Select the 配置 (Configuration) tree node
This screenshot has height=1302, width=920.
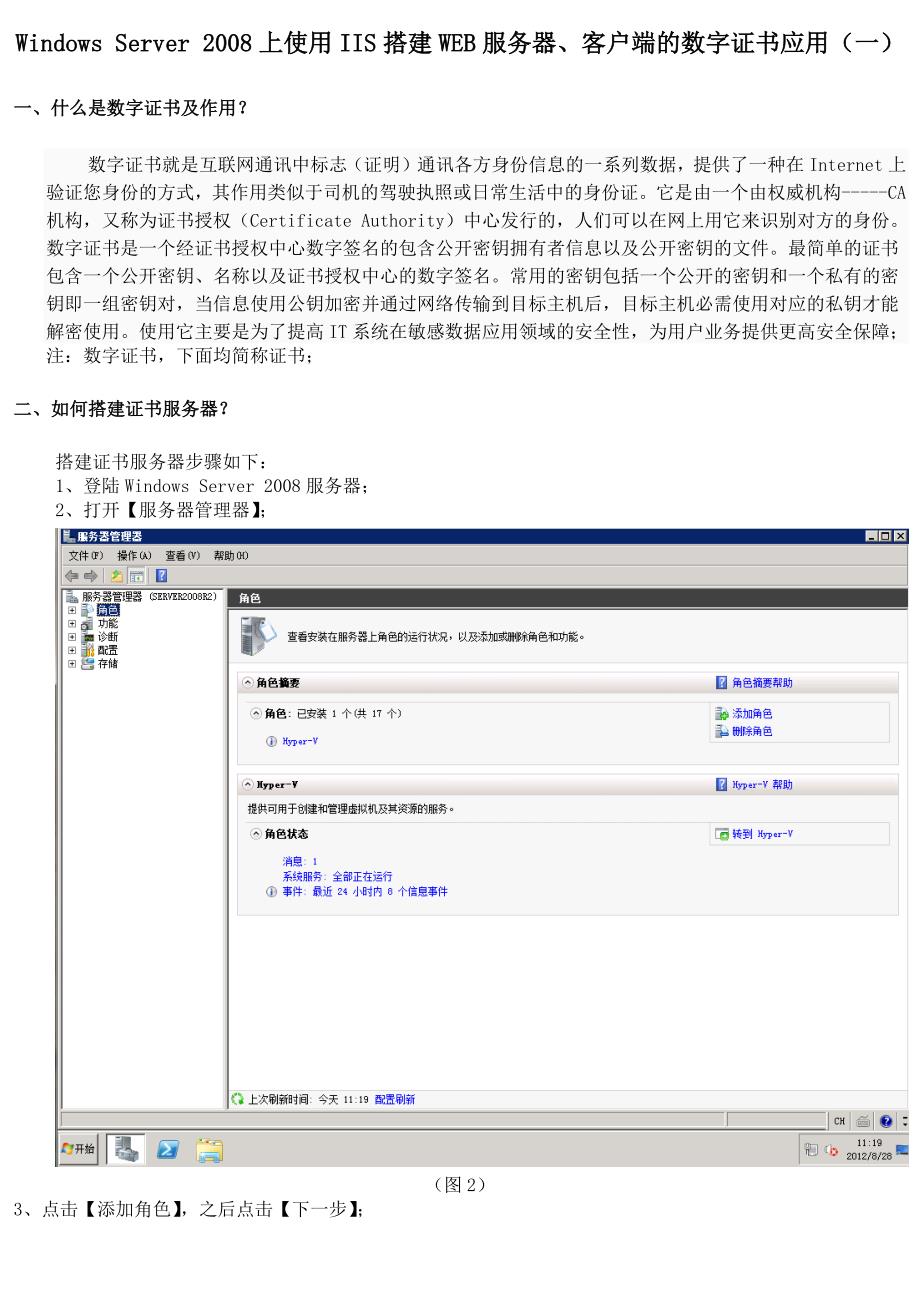(x=107, y=649)
